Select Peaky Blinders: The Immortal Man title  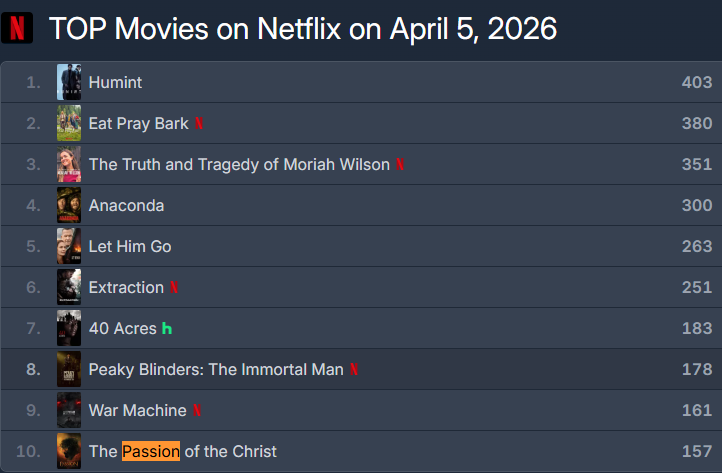[x=215, y=370]
